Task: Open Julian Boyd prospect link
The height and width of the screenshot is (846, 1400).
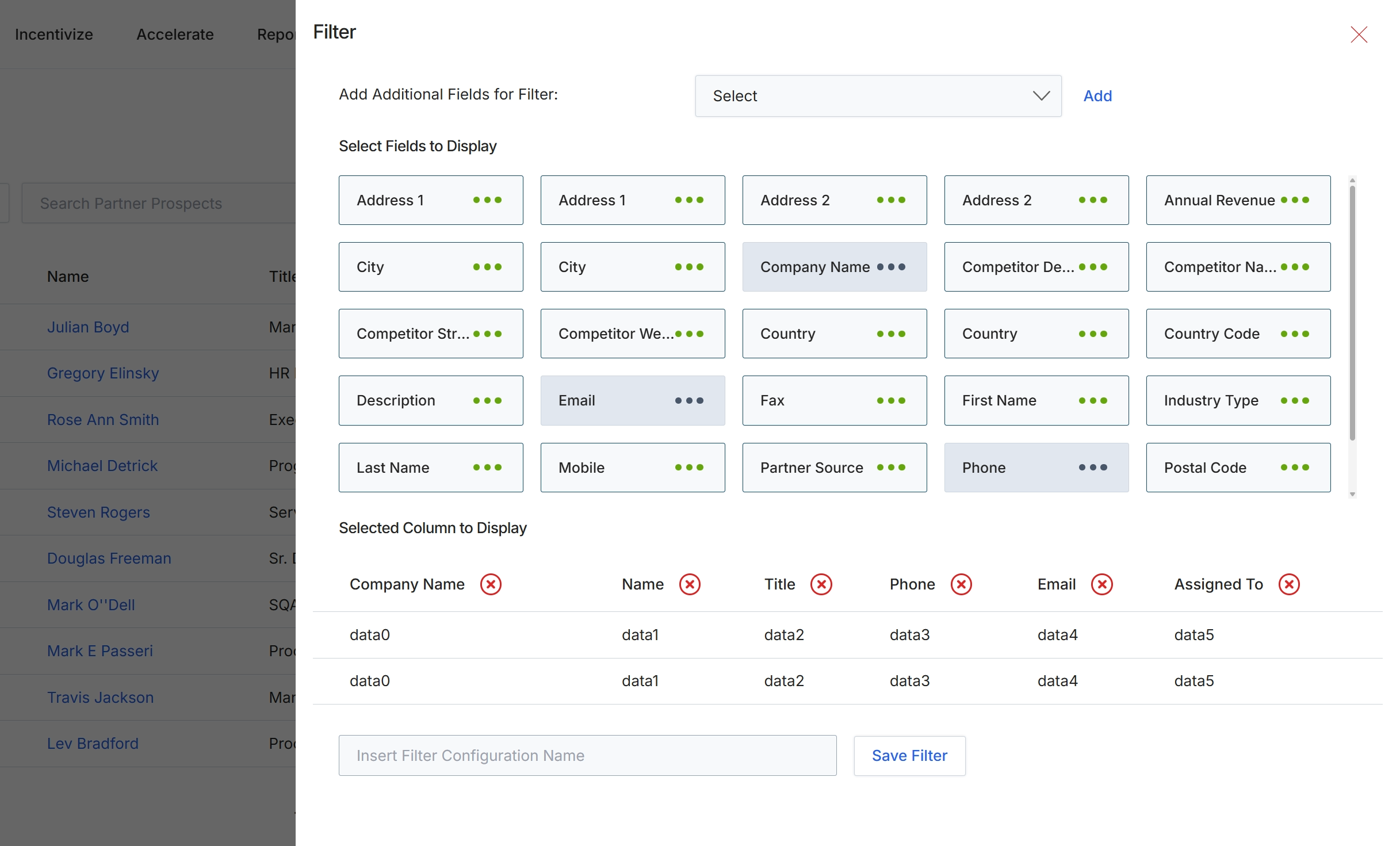Action: point(88,327)
